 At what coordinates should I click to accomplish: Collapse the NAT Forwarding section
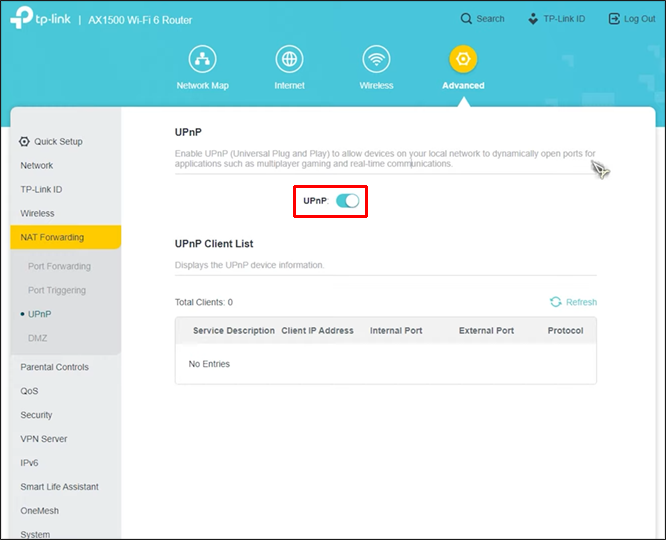[66, 237]
